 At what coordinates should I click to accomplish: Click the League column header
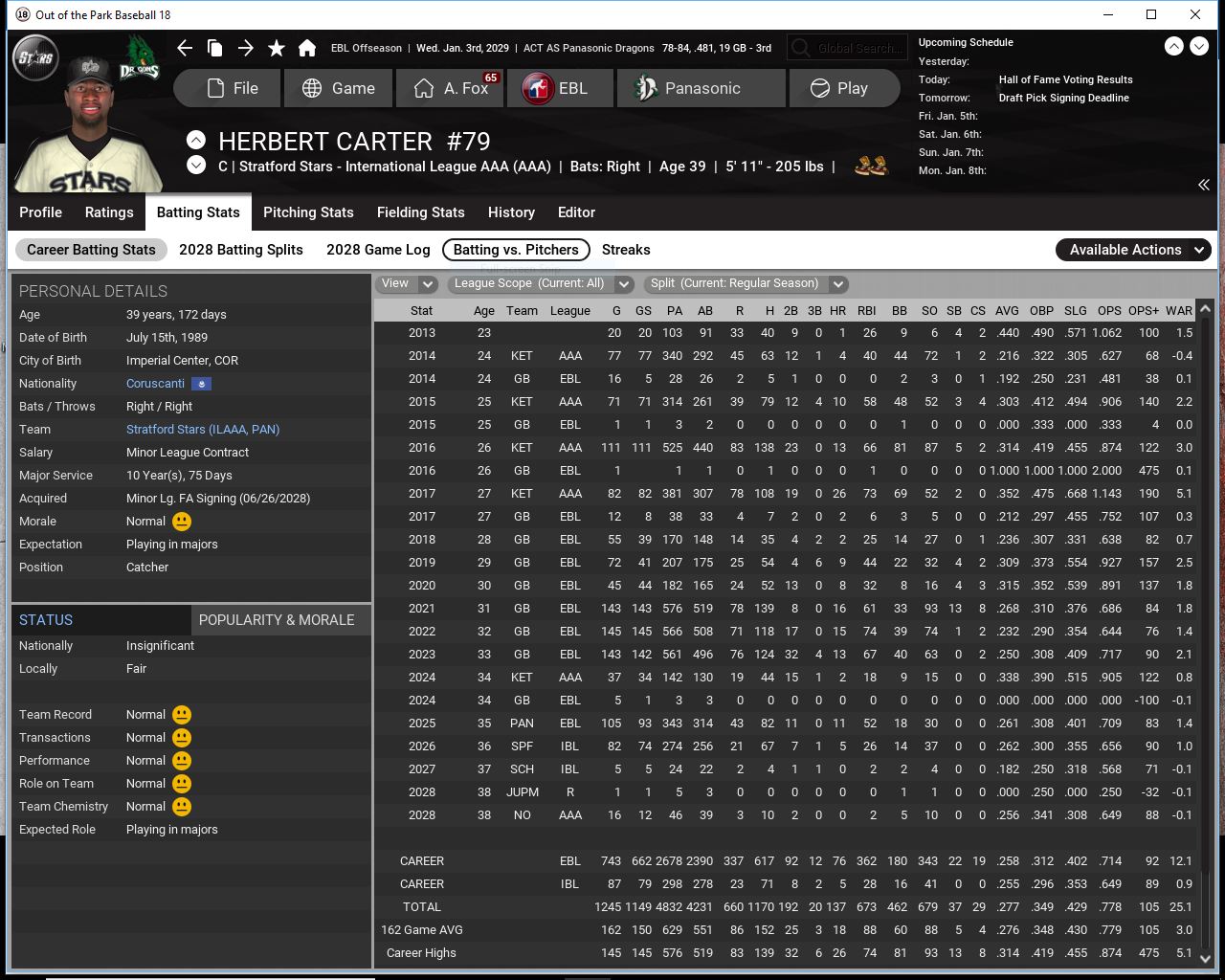click(x=570, y=311)
